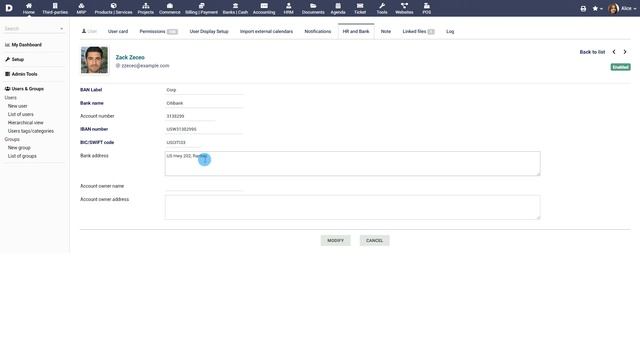
Task: Click the Bank name input field
Action: pyautogui.click(x=204, y=103)
